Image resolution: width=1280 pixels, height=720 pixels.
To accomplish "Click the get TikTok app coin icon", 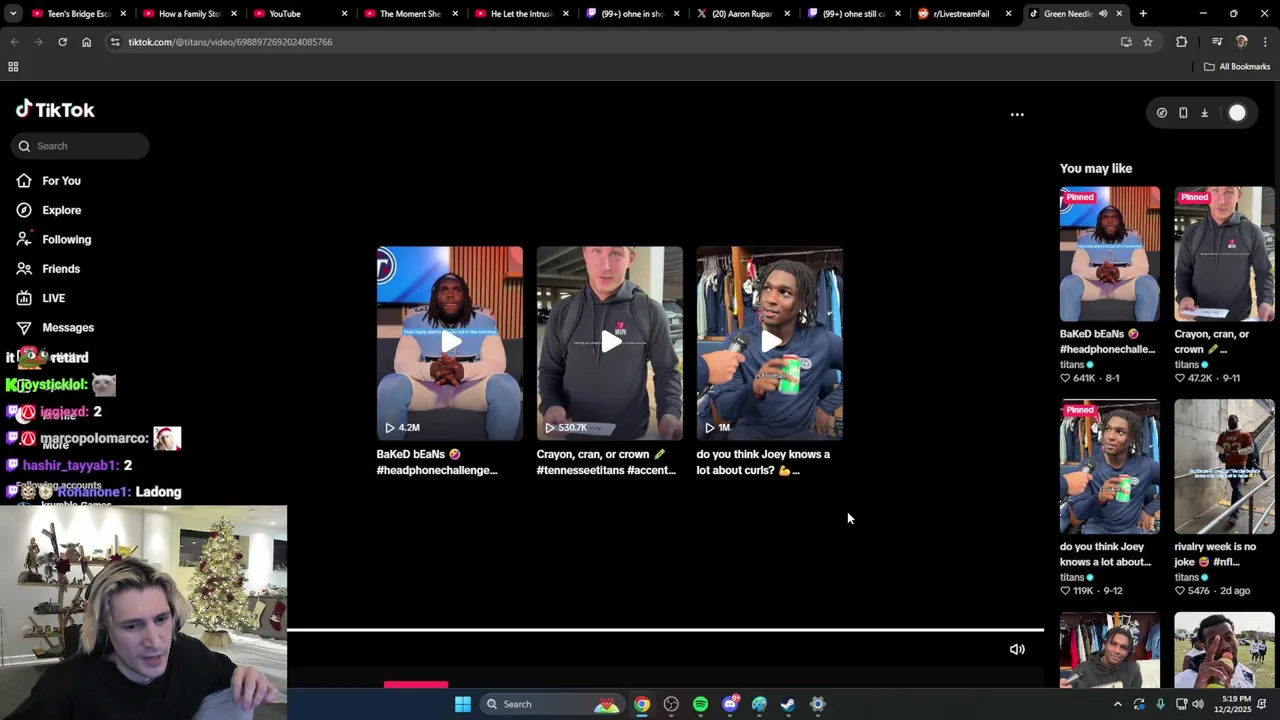I will pyautogui.click(x=1161, y=113).
